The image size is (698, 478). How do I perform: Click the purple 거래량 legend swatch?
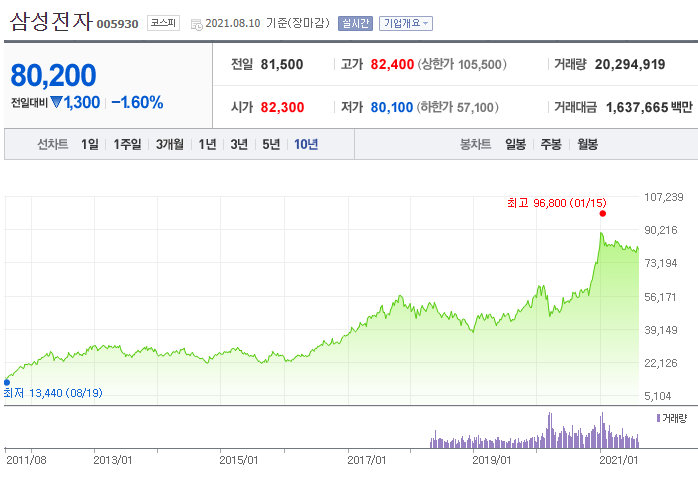(658, 418)
